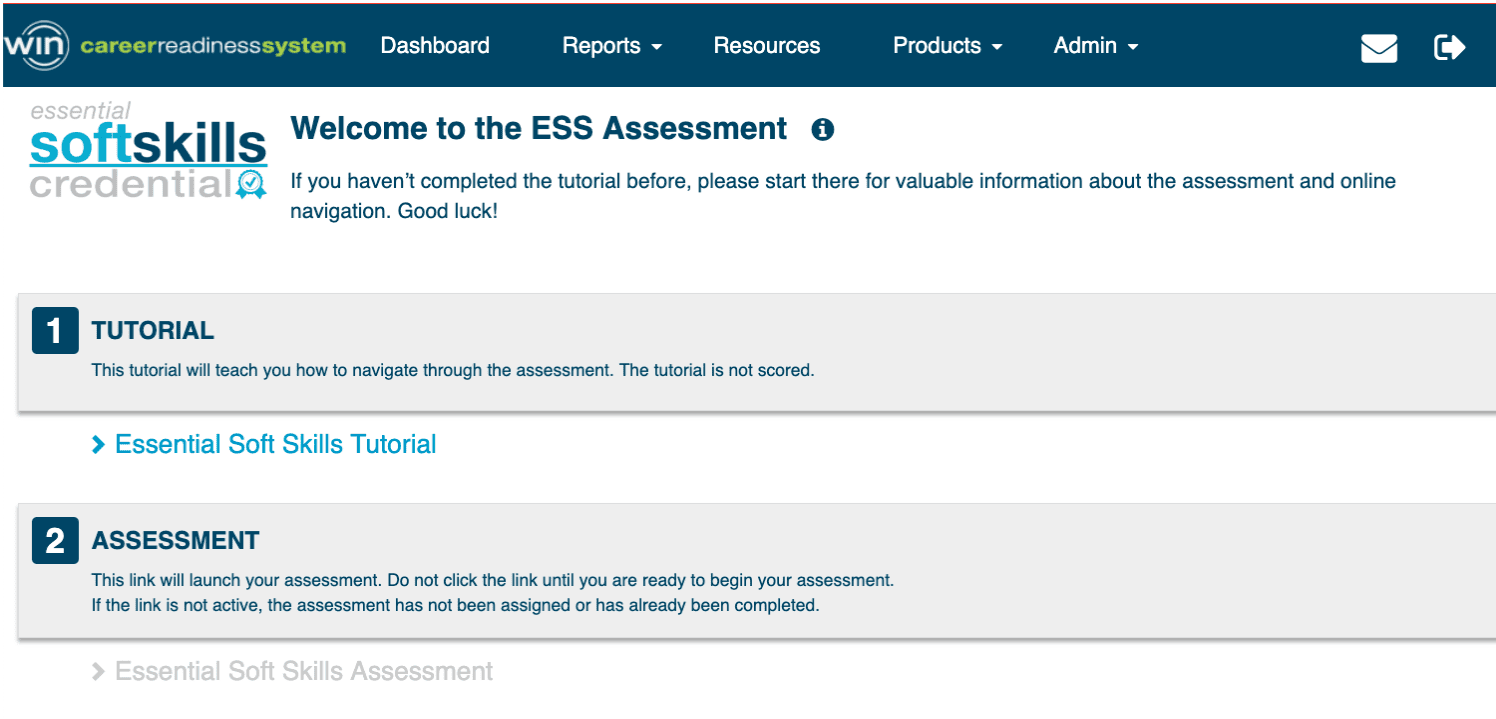Go to the Dashboard menu item
Image resolution: width=1496 pixels, height=719 pixels.
coord(435,46)
